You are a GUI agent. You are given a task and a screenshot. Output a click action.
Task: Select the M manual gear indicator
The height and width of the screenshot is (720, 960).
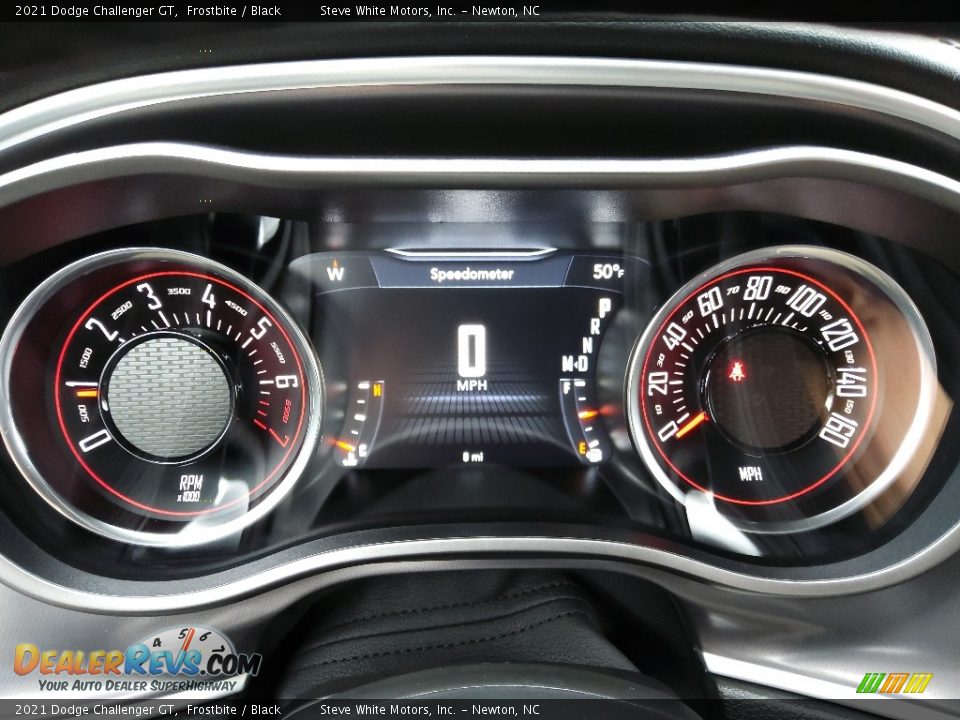568,364
